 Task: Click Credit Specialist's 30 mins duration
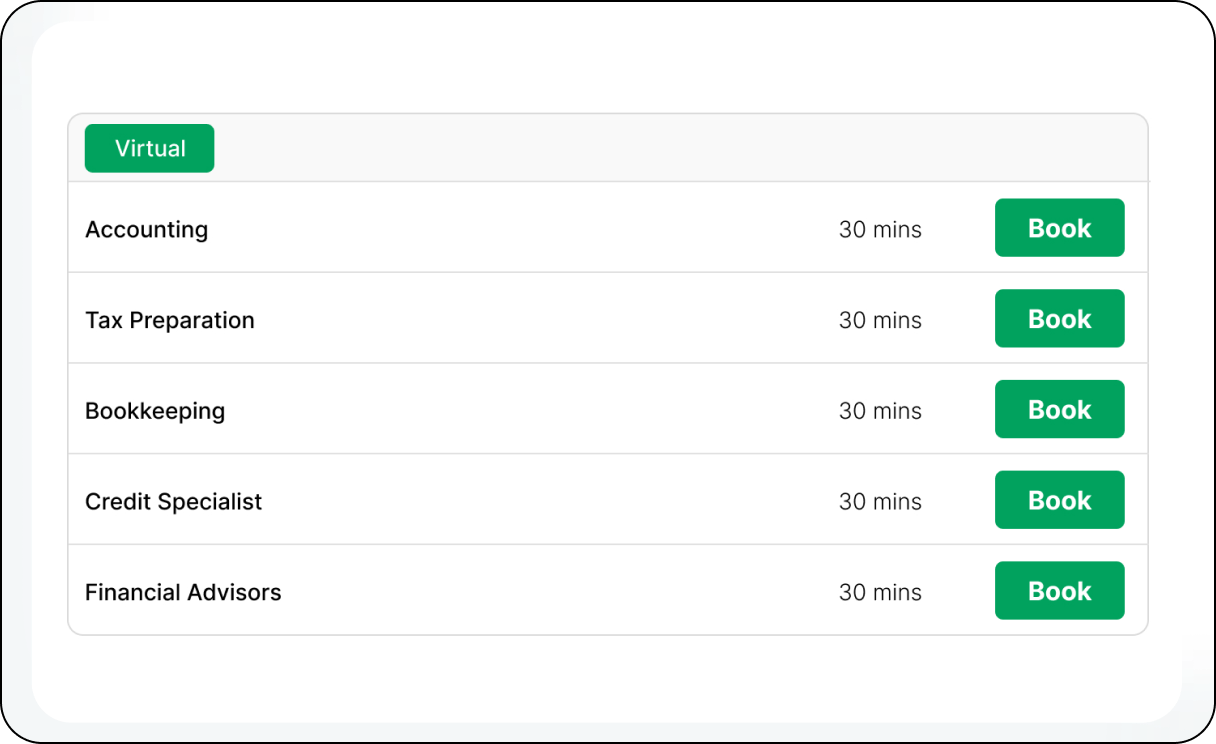[x=880, y=501]
